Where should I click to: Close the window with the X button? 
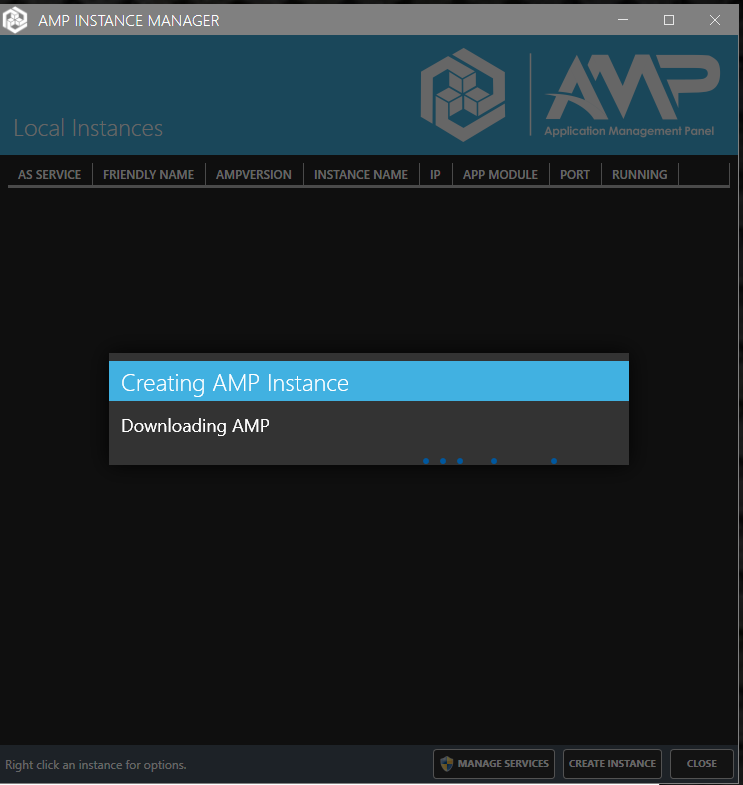pyautogui.click(x=715, y=20)
